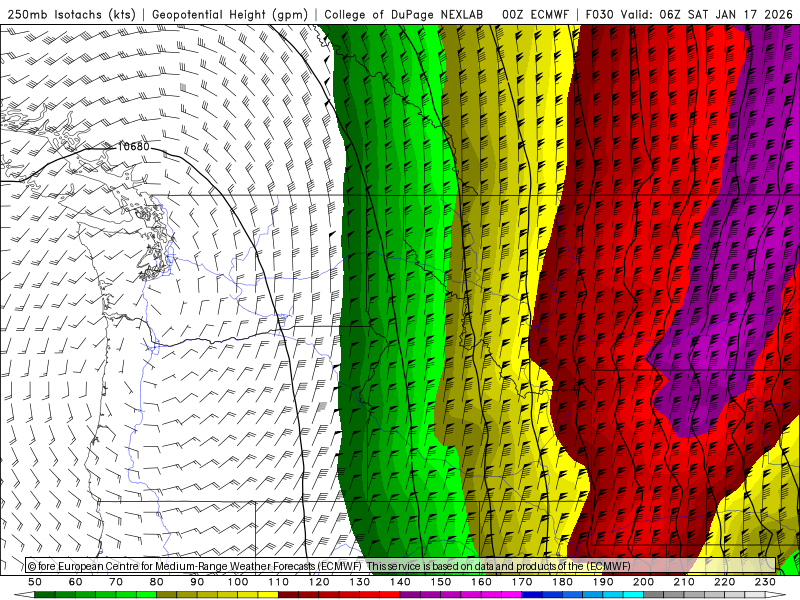Click the dark blue swatch starting at 170 kts
The image size is (800, 600).
pos(532,595)
